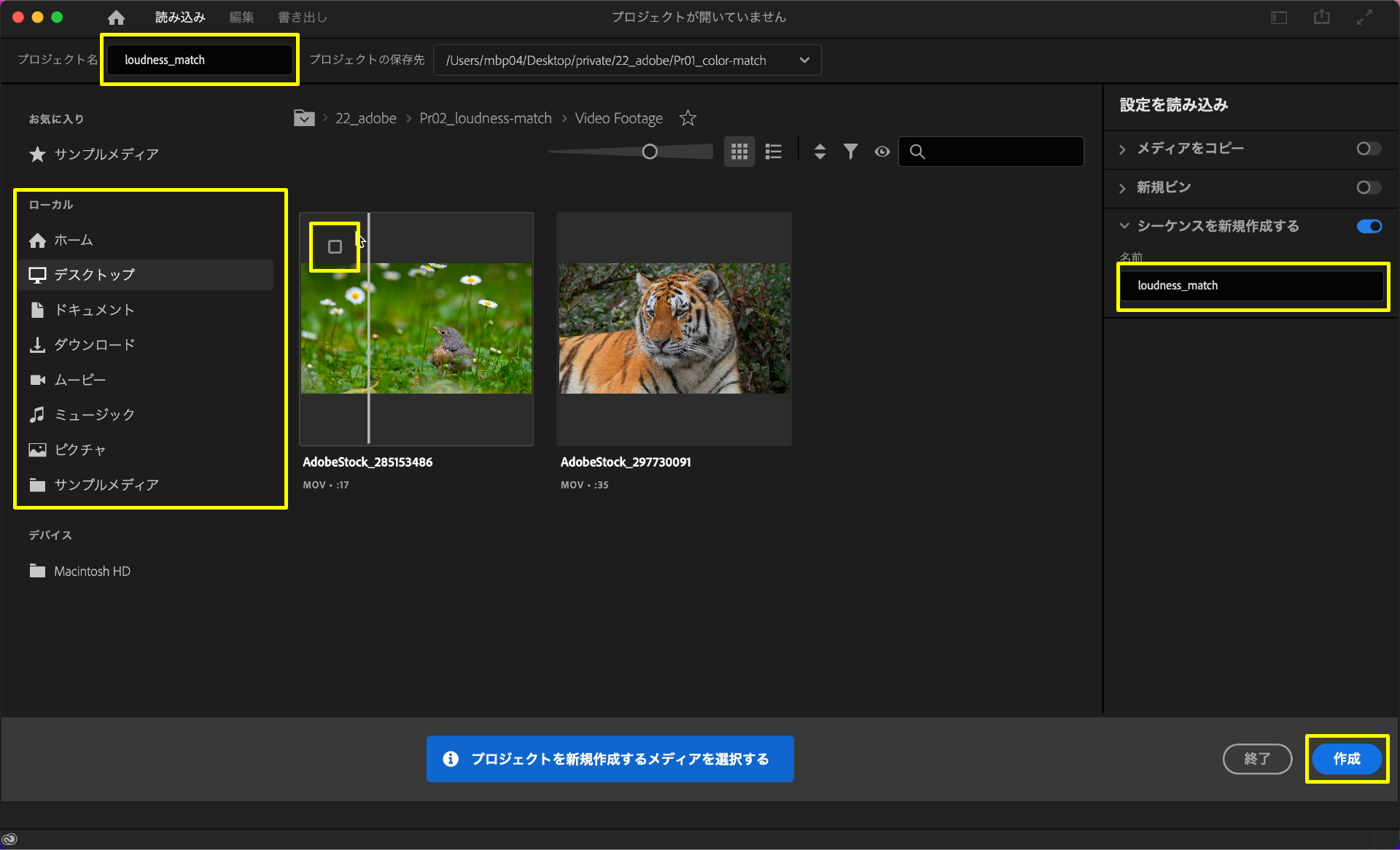
Task: Open the folder path dropdown icon
Action: click(304, 118)
